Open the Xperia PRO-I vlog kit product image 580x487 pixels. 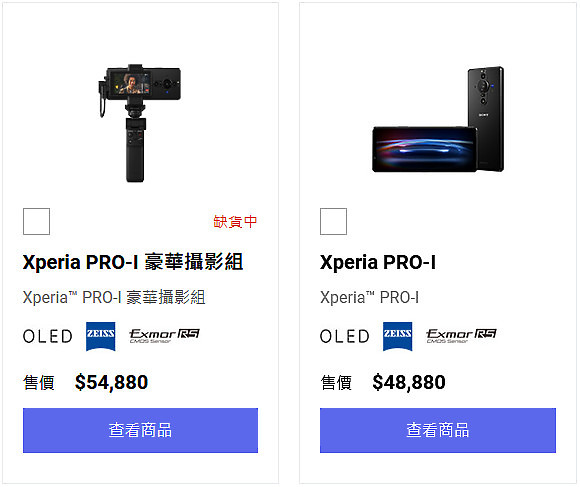point(140,123)
